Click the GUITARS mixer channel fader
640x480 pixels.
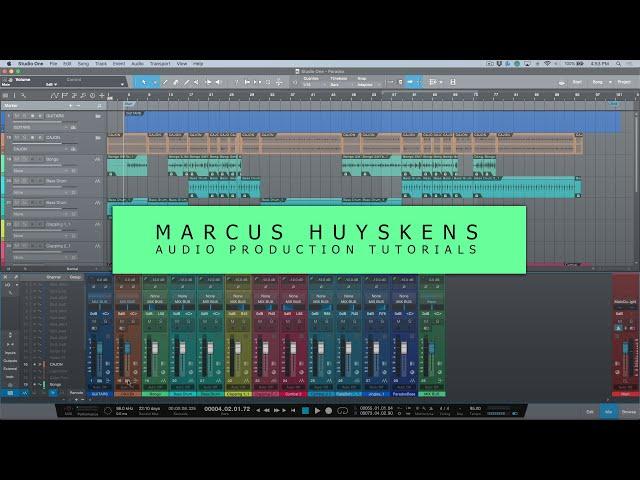pyautogui.click(x=100, y=349)
